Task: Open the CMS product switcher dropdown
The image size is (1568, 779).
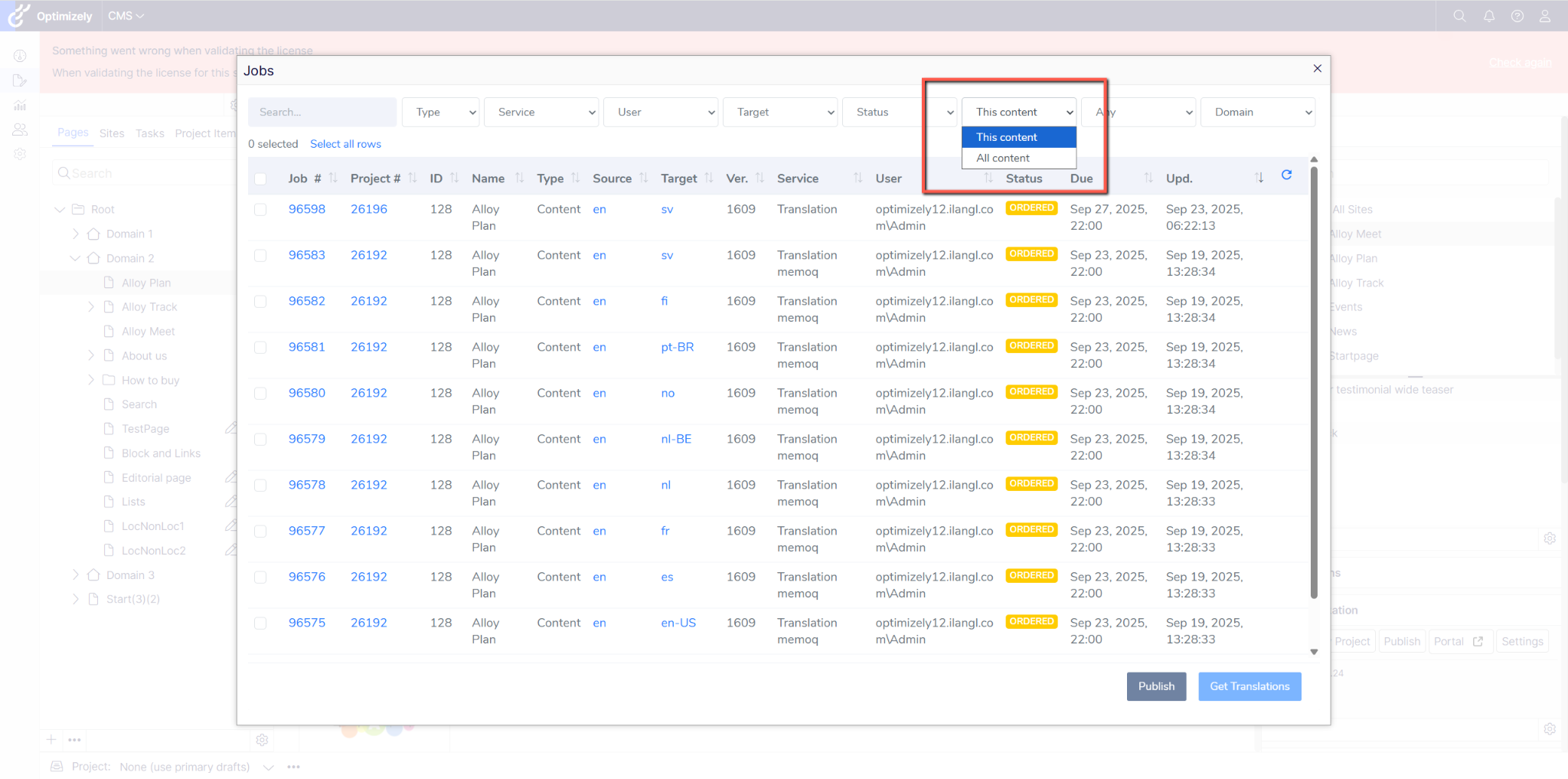Action: pos(126,16)
